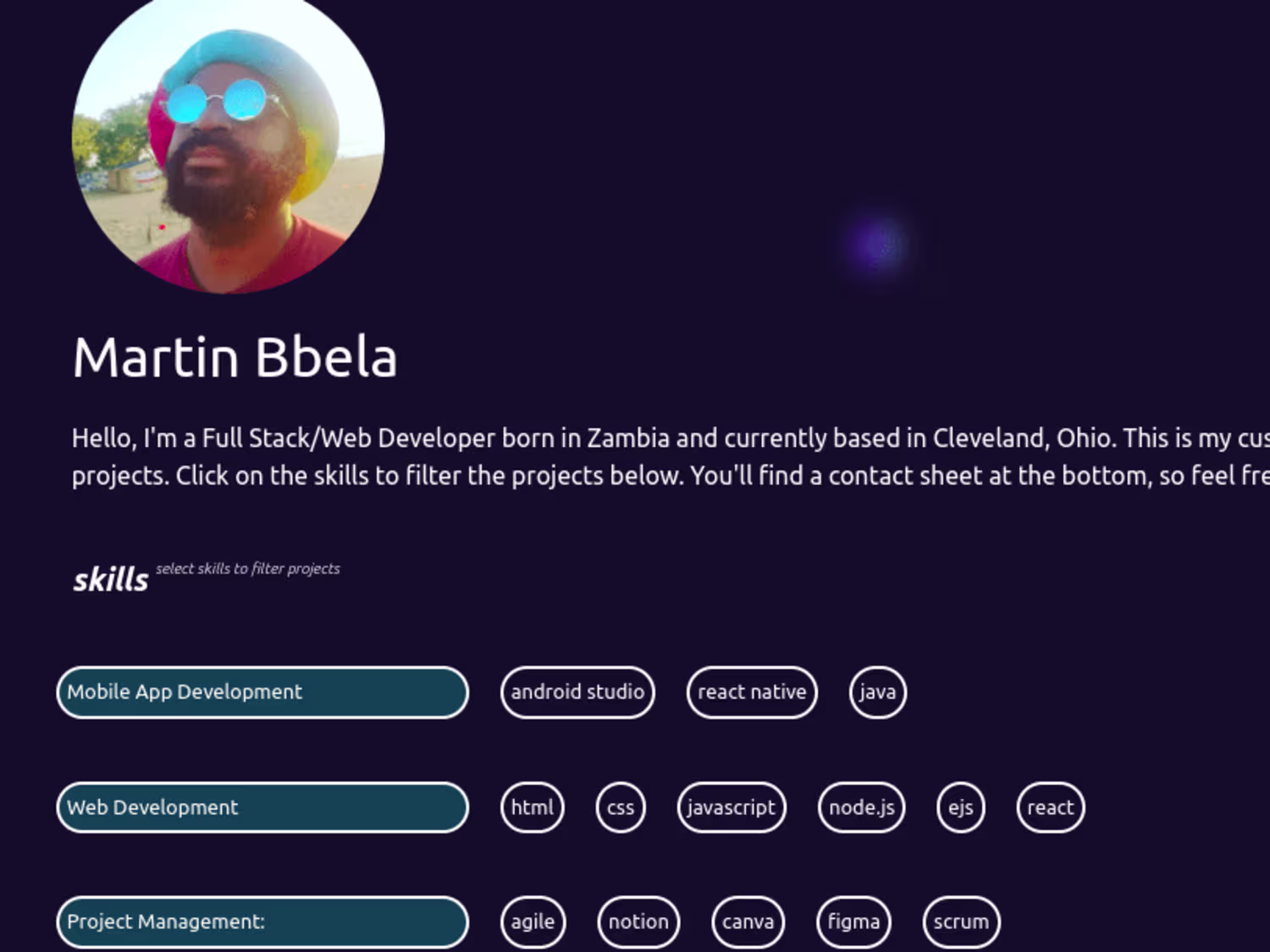Enable the node.js skill filter
The width and height of the screenshot is (1270, 952).
[862, 807]
